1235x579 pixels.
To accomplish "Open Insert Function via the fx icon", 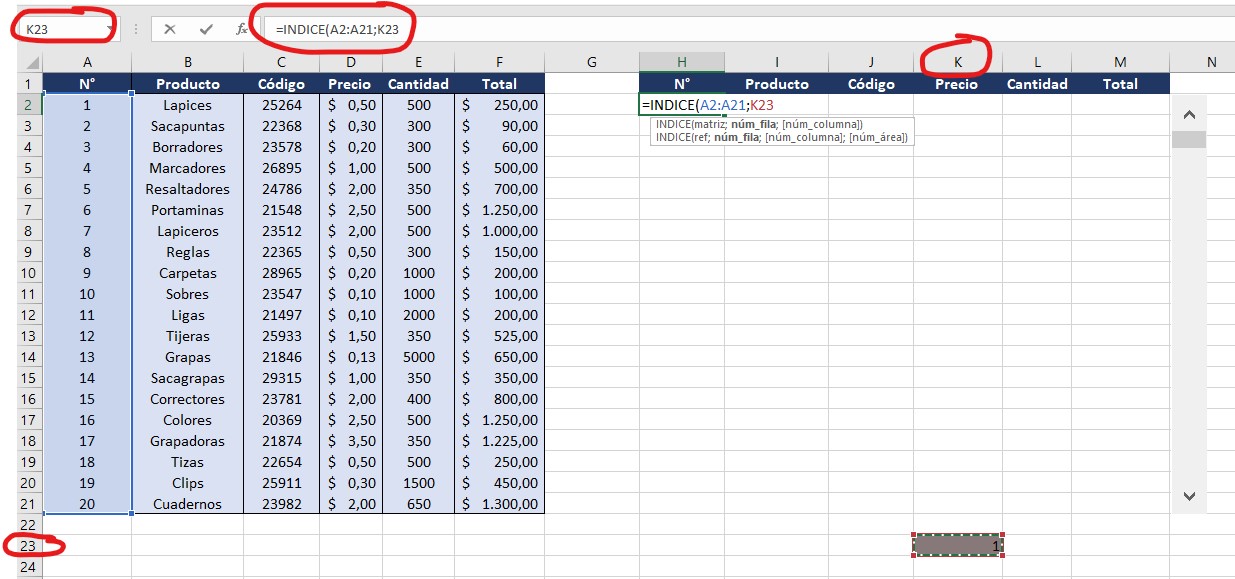I will tap(242, 29).
